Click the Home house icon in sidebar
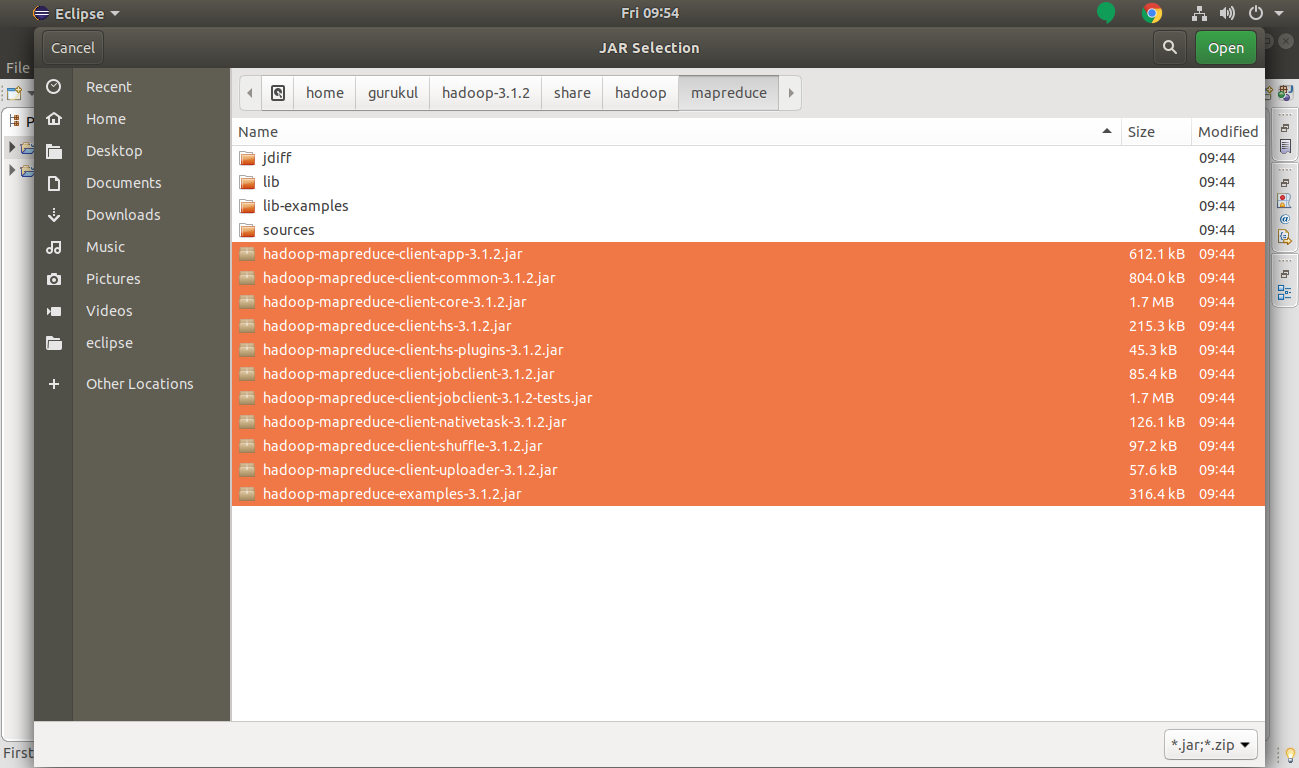Screen dimensions: 1299x768 [54, 119]
